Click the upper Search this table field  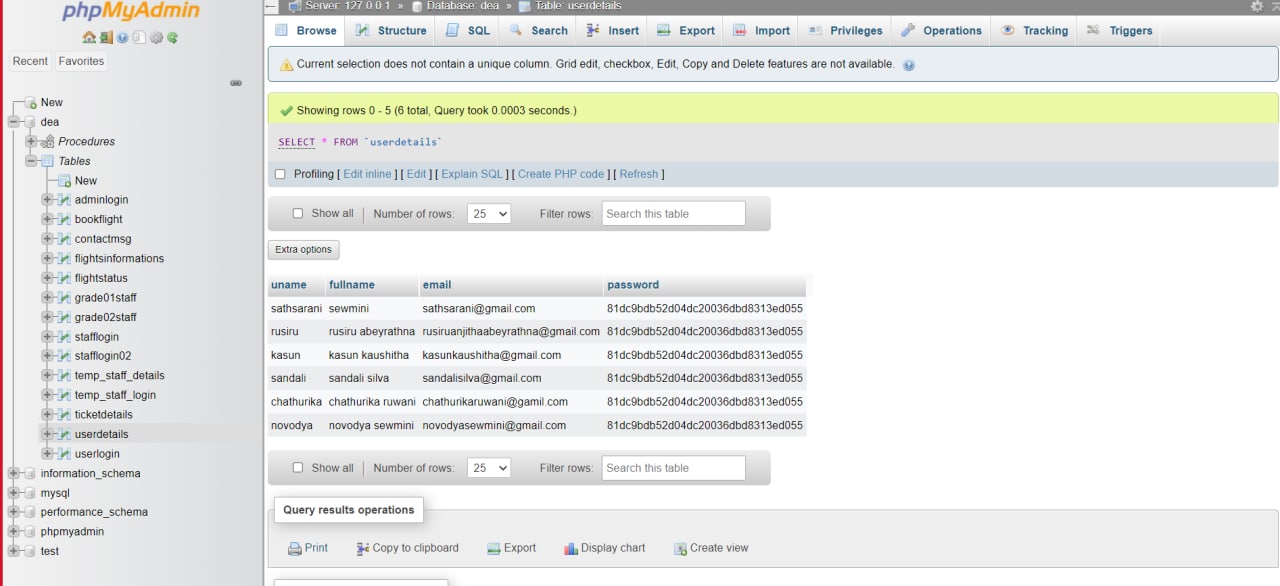click(673, 213)
